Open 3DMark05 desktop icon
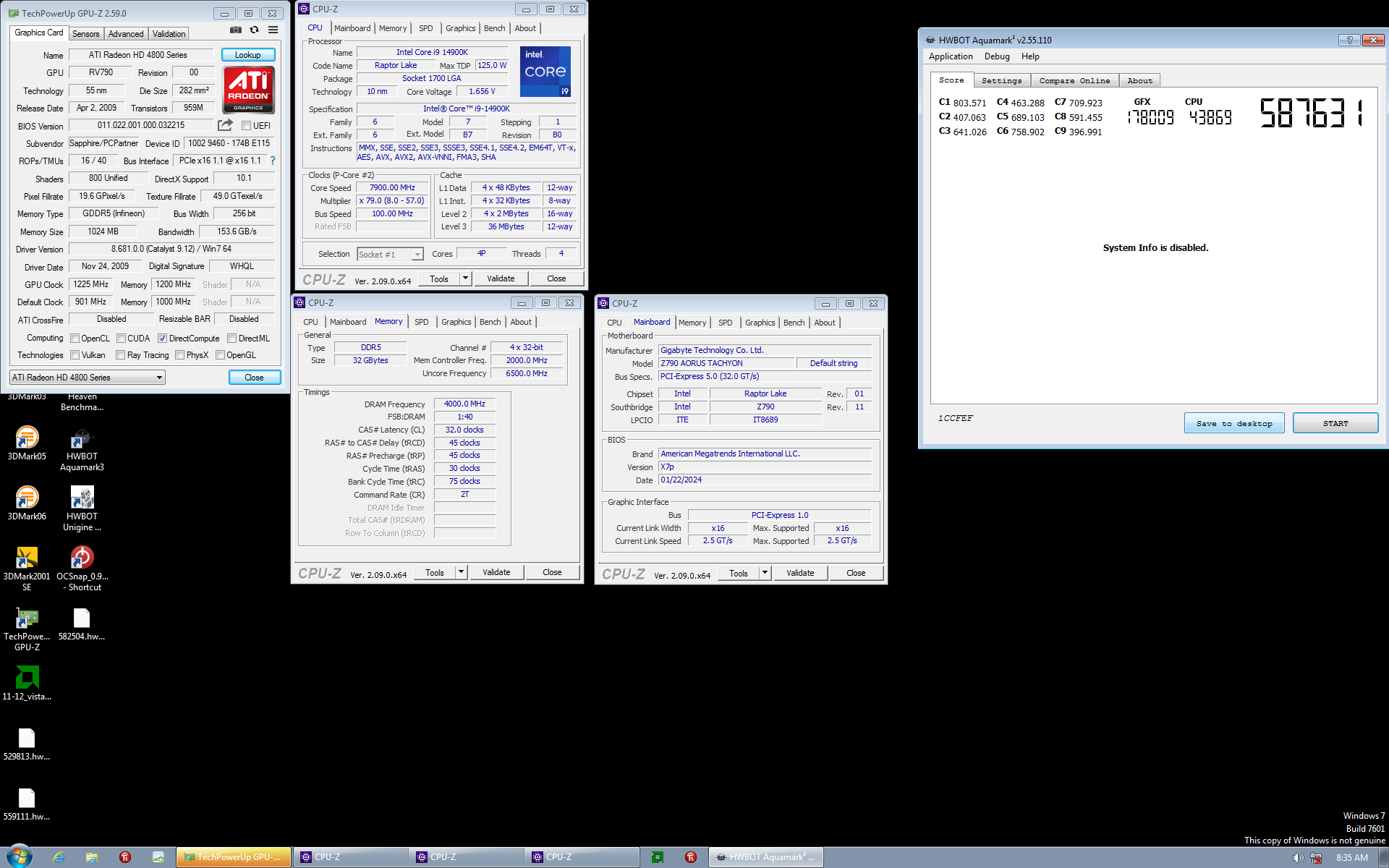1389x868 pixels. [27, 443]
